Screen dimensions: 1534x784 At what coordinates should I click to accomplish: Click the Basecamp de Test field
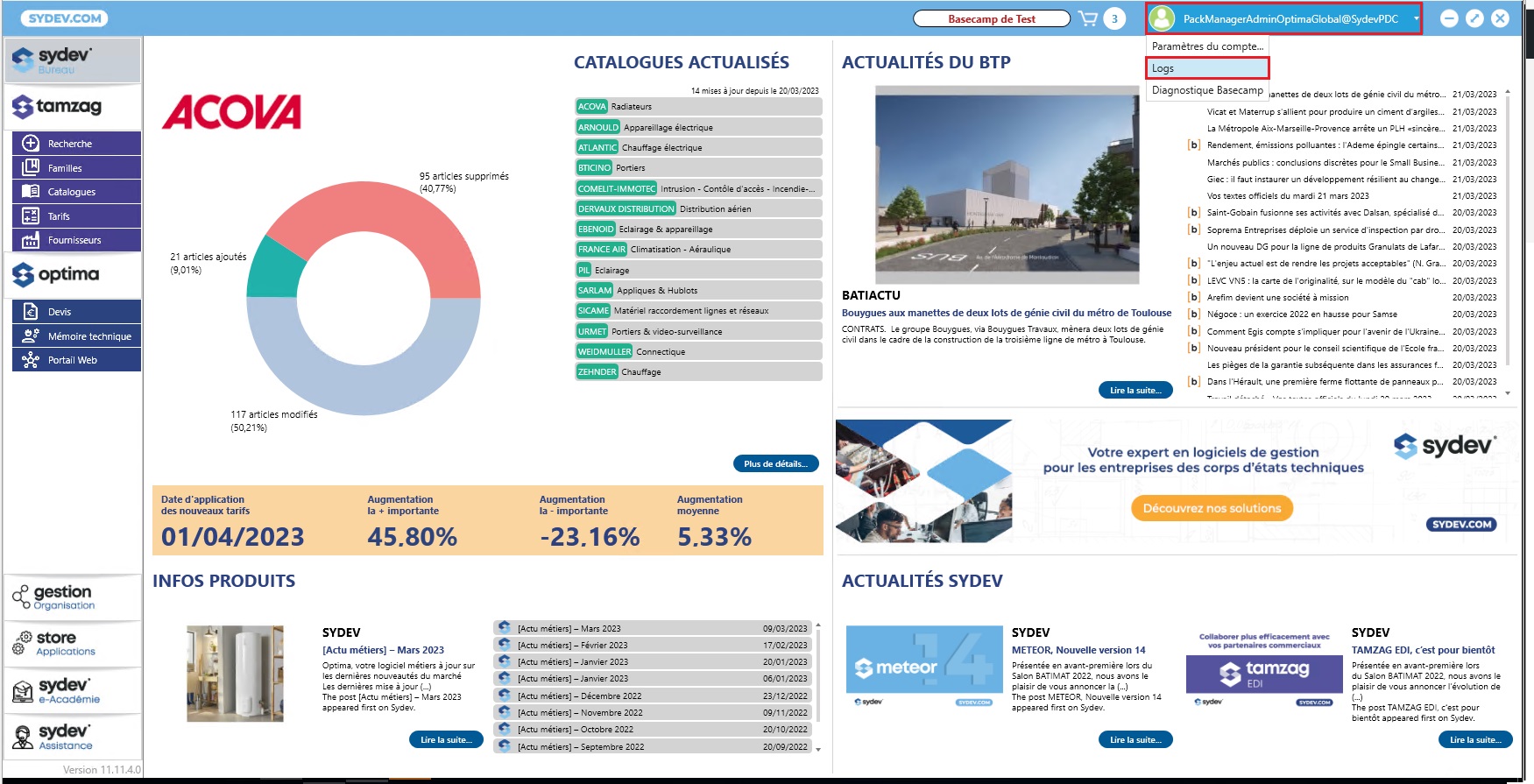pos(992,18)
